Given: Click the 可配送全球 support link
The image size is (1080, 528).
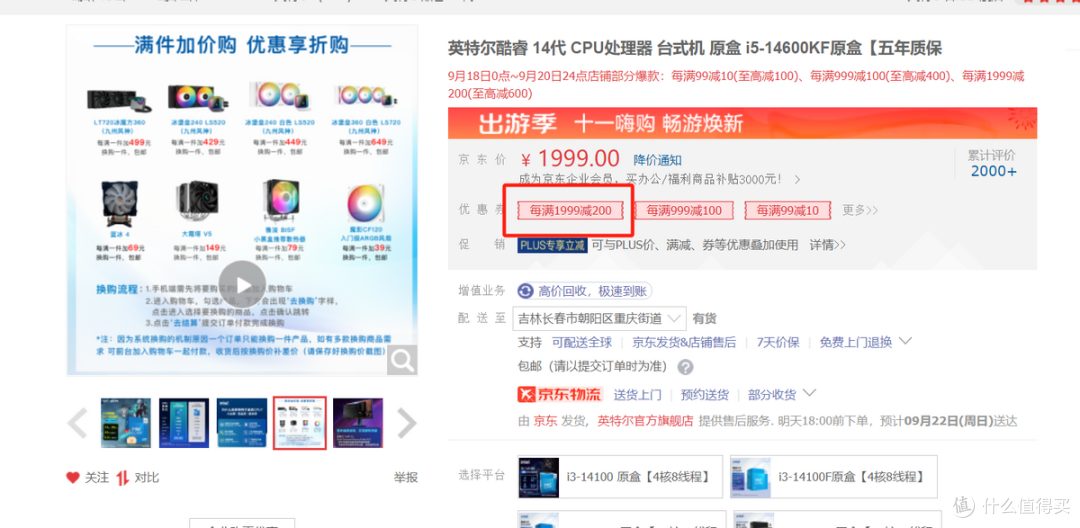Looking at the screenshot, I should pos(581,342).
